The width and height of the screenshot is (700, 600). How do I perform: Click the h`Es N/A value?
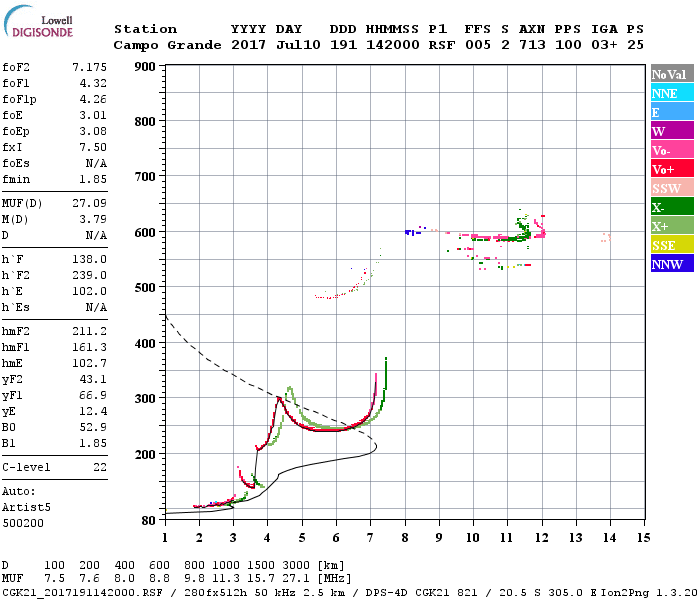pyautogui.click(x=96, y=308)
